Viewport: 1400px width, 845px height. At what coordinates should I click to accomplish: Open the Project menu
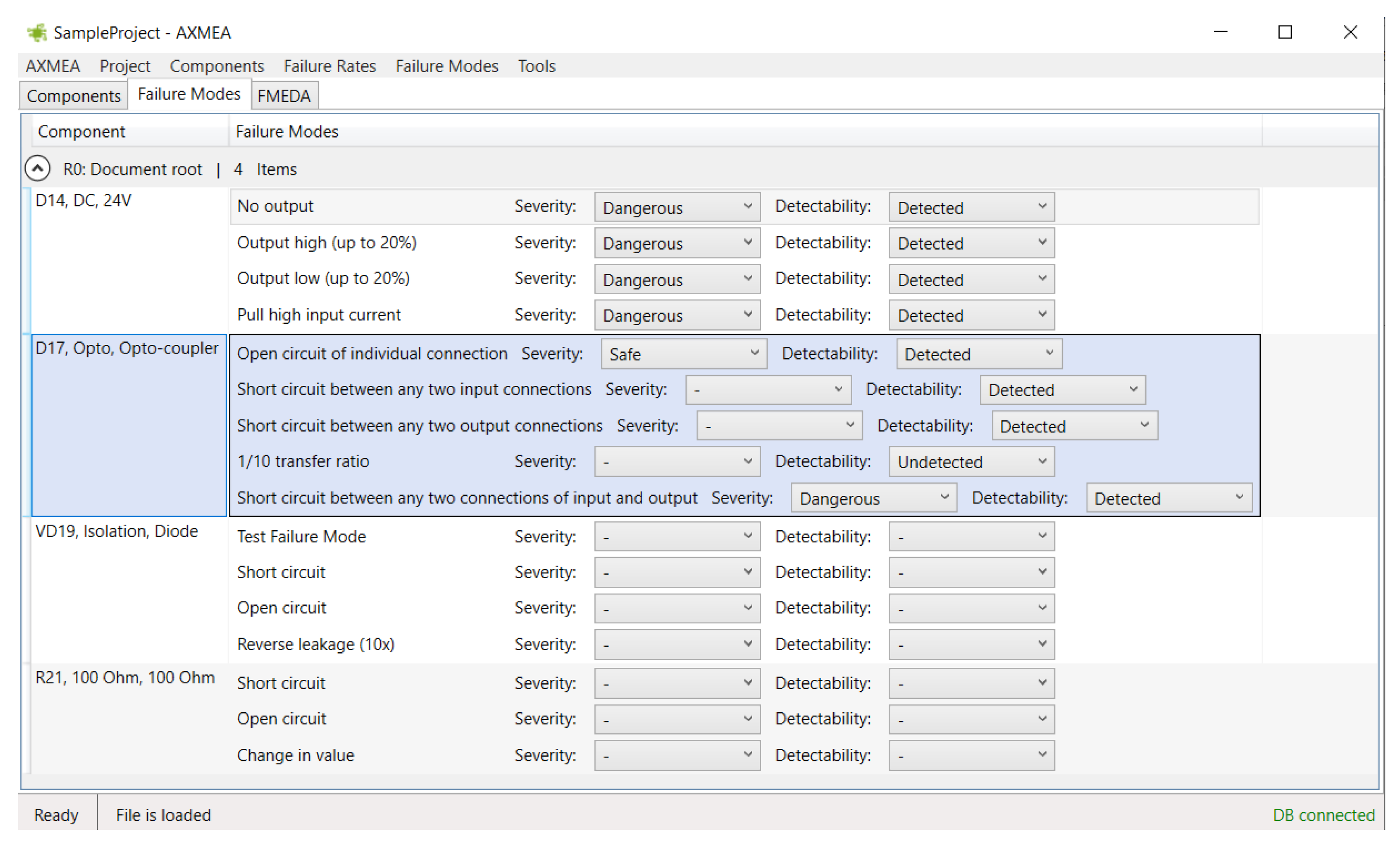[x=125, y=66]
